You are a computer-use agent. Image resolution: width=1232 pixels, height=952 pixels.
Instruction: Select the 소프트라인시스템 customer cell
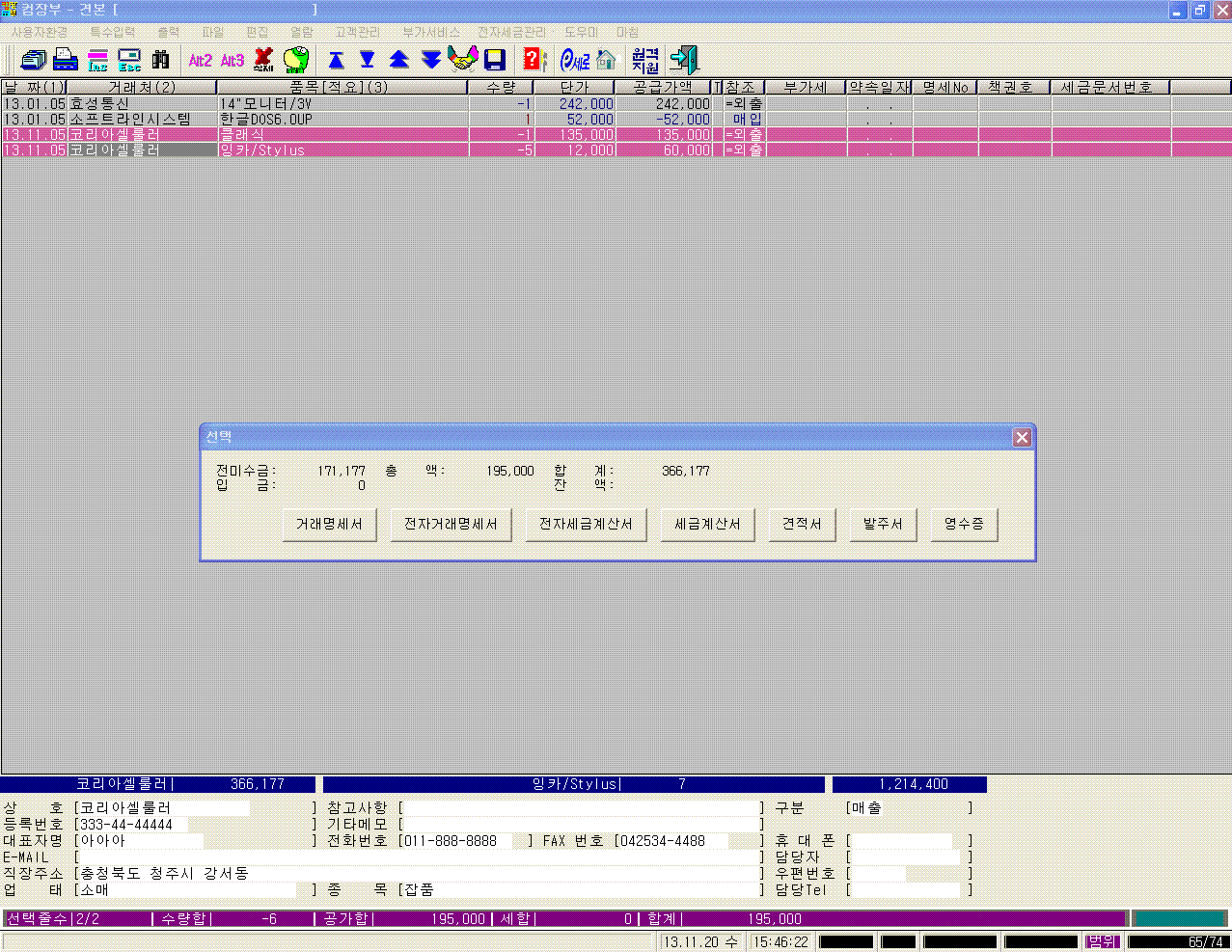point(142,120)
